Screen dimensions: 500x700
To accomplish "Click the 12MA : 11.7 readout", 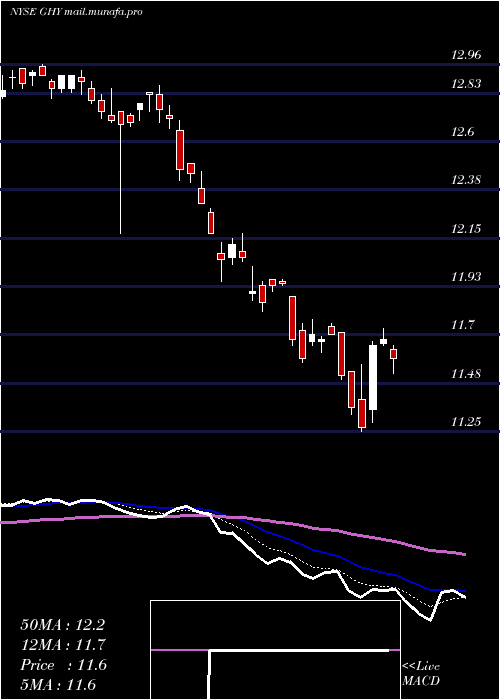I will (x=62, y=645).
